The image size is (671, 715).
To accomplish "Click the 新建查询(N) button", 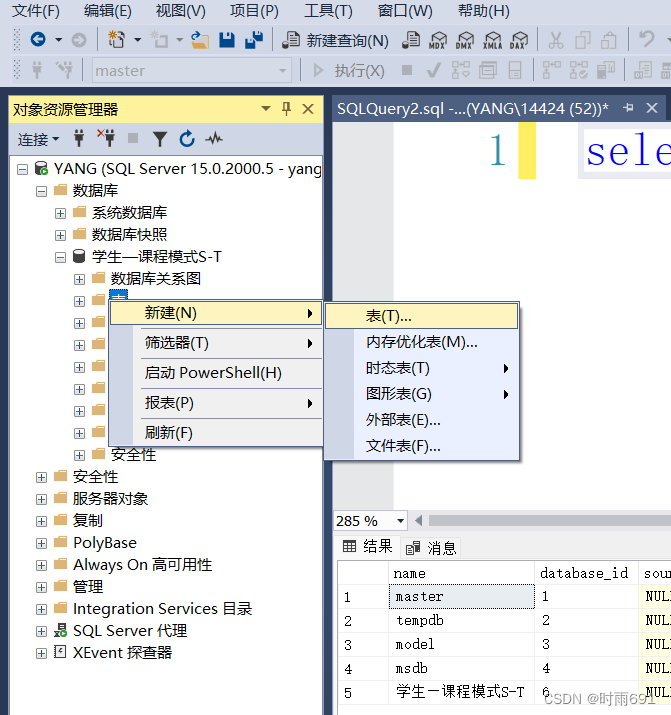I will point(335,41).
